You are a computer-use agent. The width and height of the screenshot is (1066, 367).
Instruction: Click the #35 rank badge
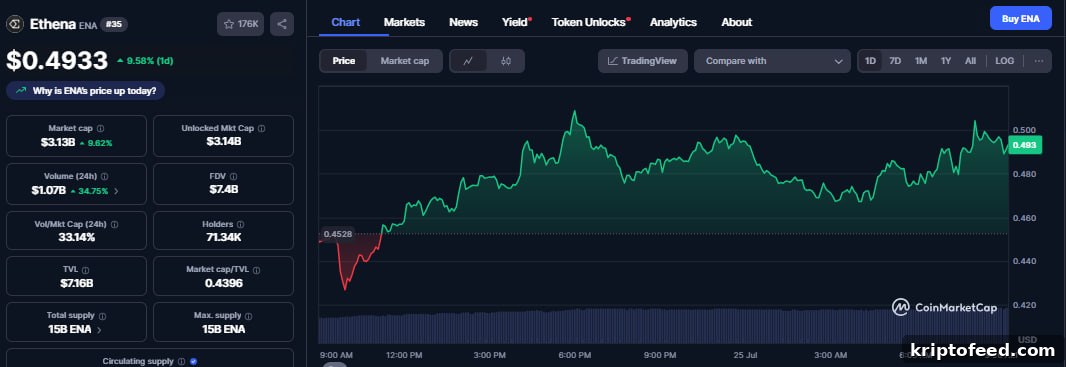[114, 24]
